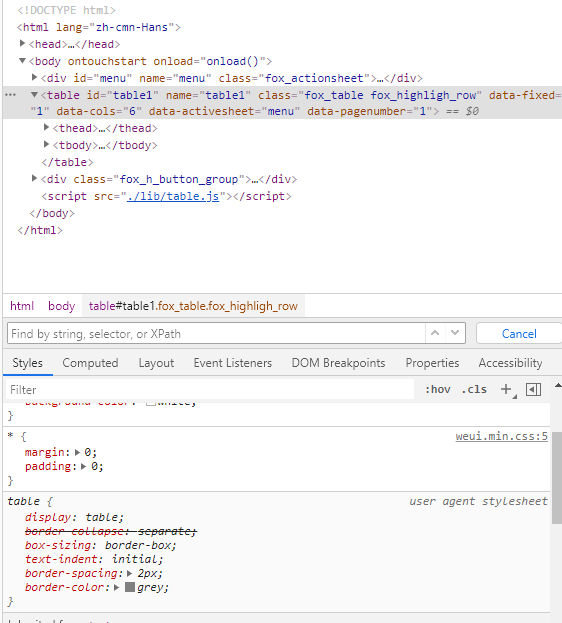Click the 'text-indent: initial;' declaration
Image resolution: width=562 pixels, height=623 pixels.
pos(94,559)
